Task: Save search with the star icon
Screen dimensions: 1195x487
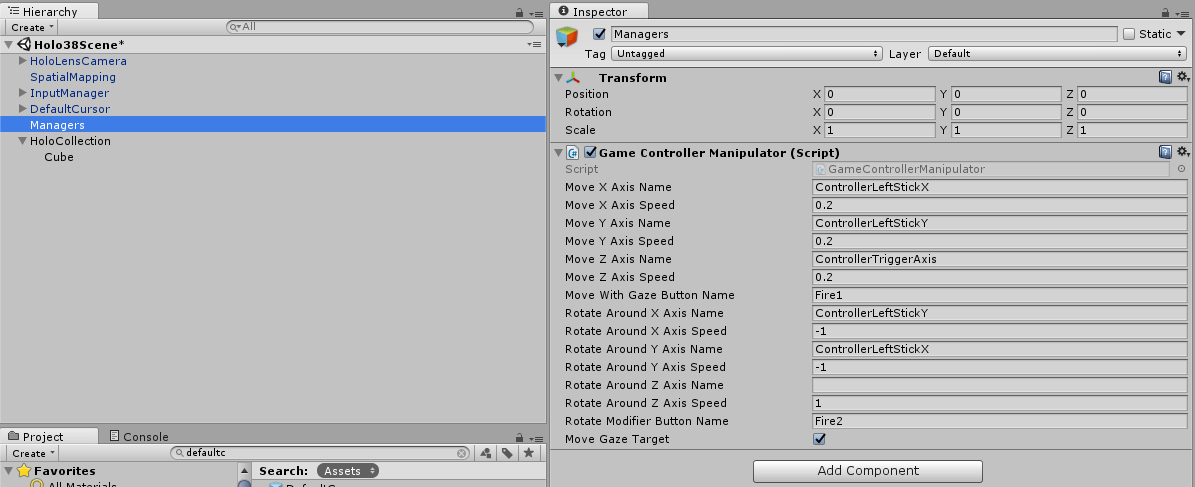Action: coord(527,453)
